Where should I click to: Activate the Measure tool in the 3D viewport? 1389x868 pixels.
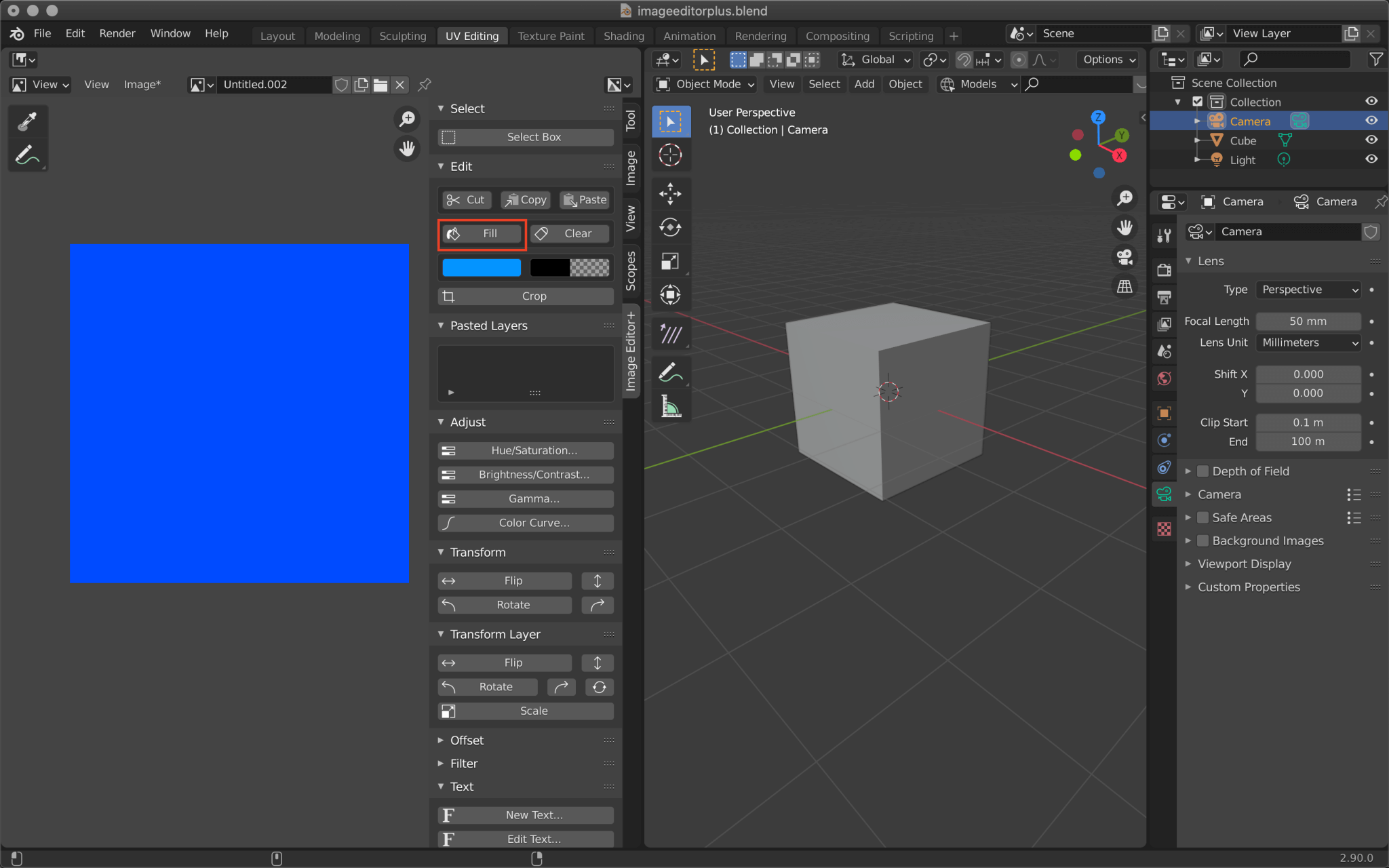(x=671, y=406)
